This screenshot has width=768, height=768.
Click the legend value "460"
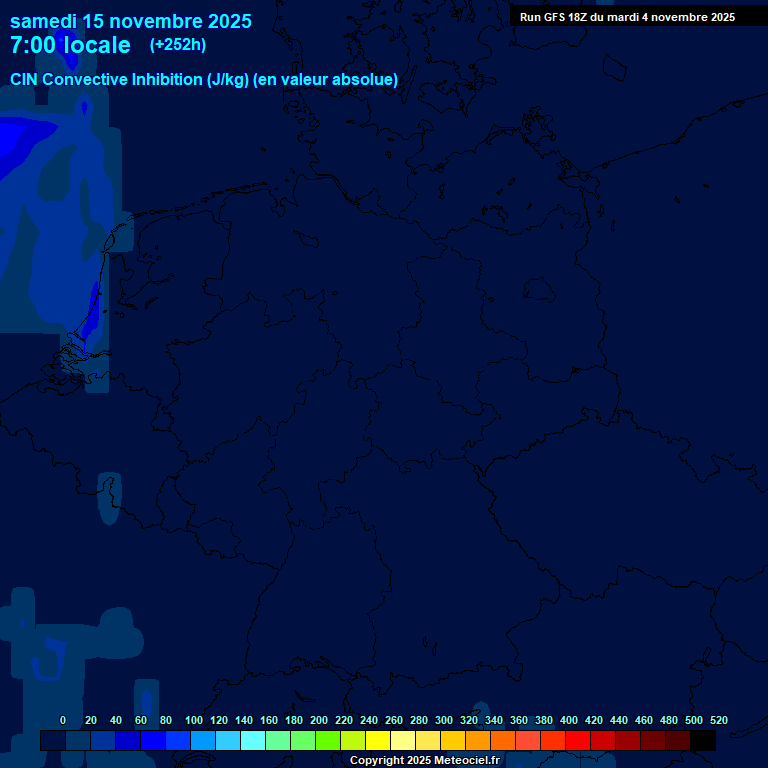(x=644, y=720)
